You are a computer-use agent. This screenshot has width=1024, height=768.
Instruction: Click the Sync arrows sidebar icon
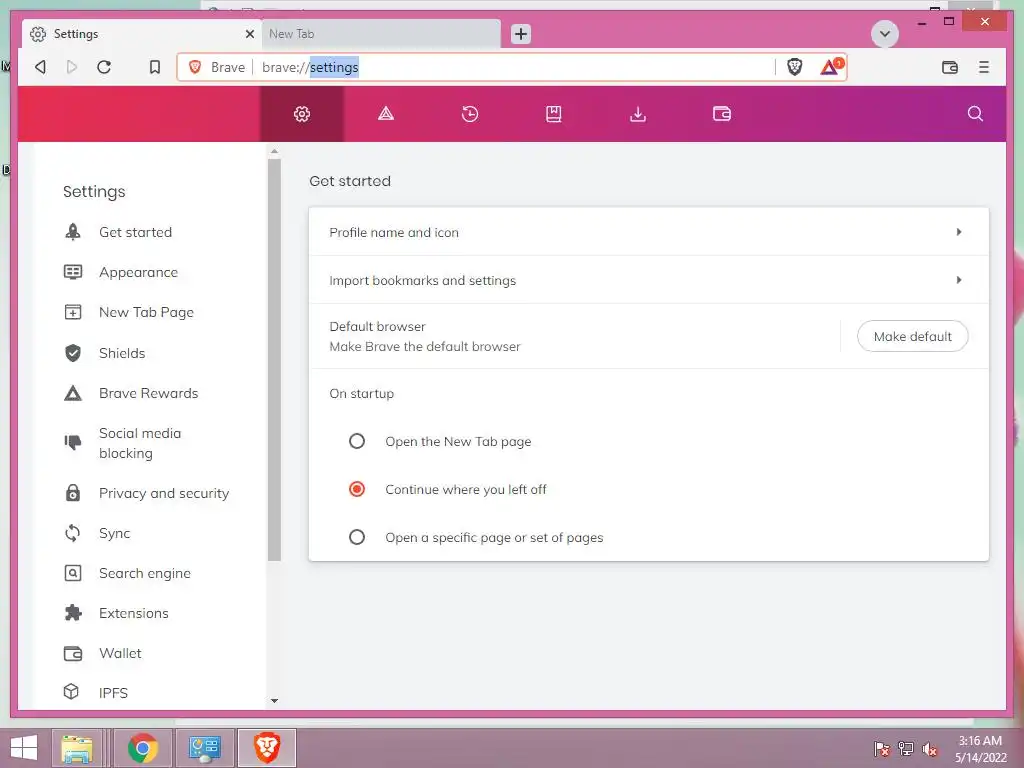[73, 533]
